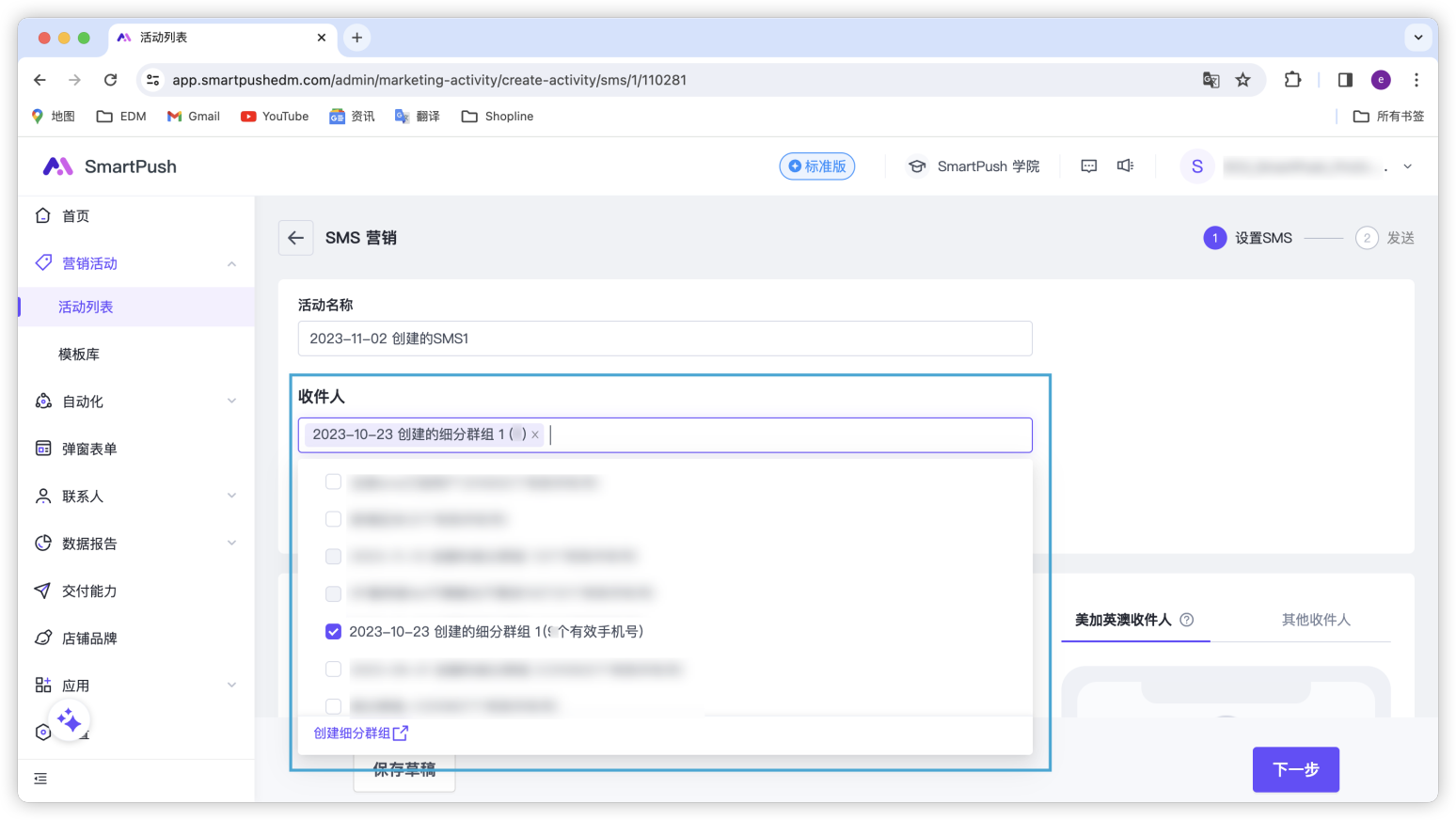Screen dimensions: 1456x820
Task: Uncheck the 2023-10-23 创建的细分群组 1 checkbox
Action: click(333, 632)
